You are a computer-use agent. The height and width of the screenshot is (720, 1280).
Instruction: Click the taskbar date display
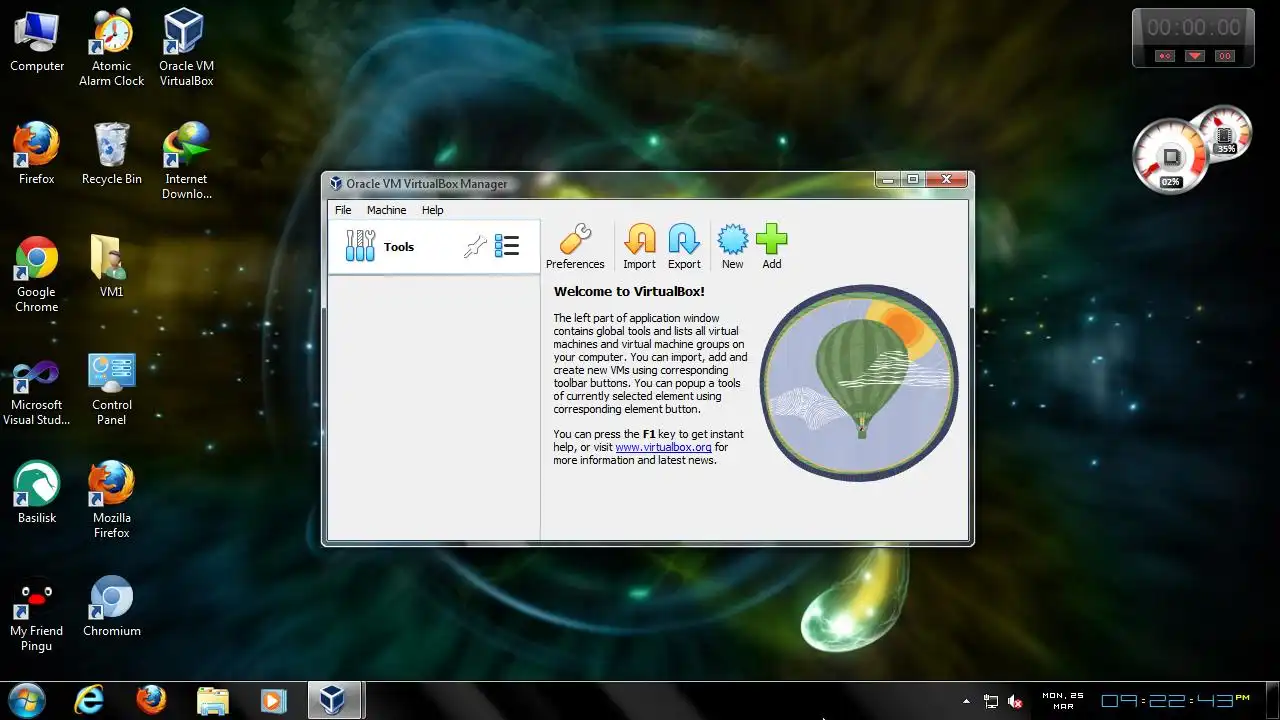[1062, 700]
